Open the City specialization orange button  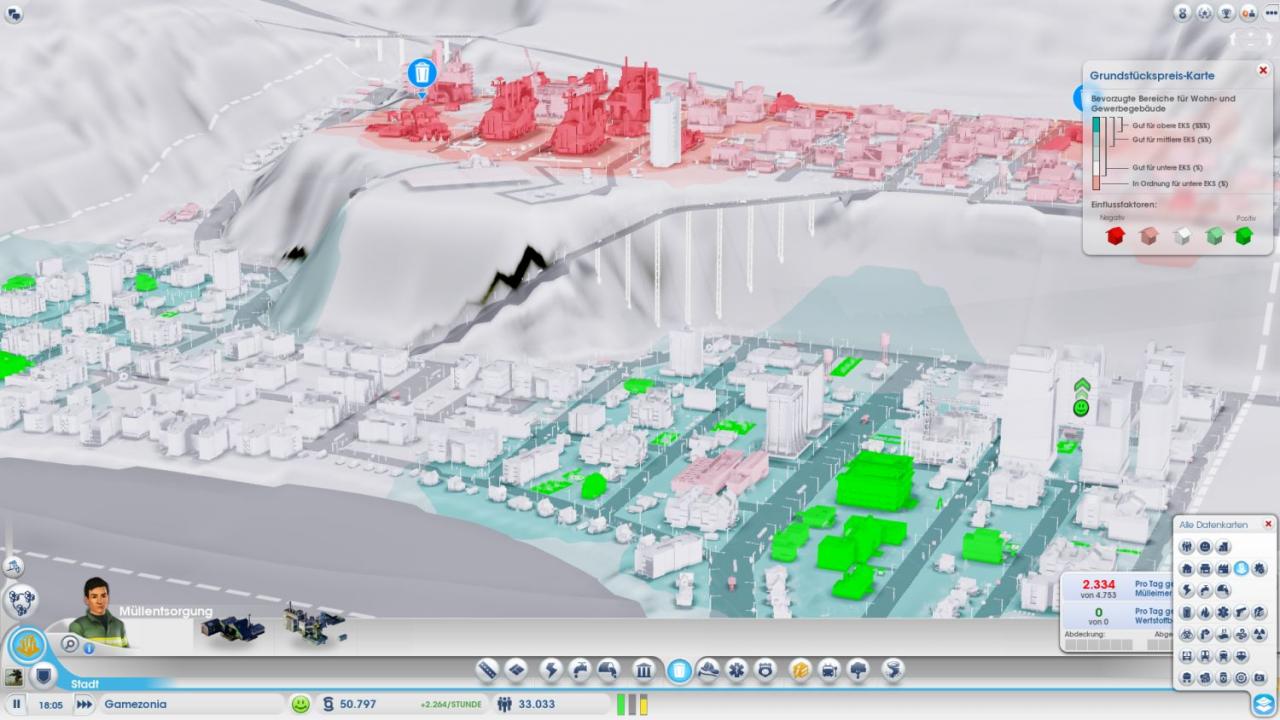pyautogui.click(x=28, y=645)
